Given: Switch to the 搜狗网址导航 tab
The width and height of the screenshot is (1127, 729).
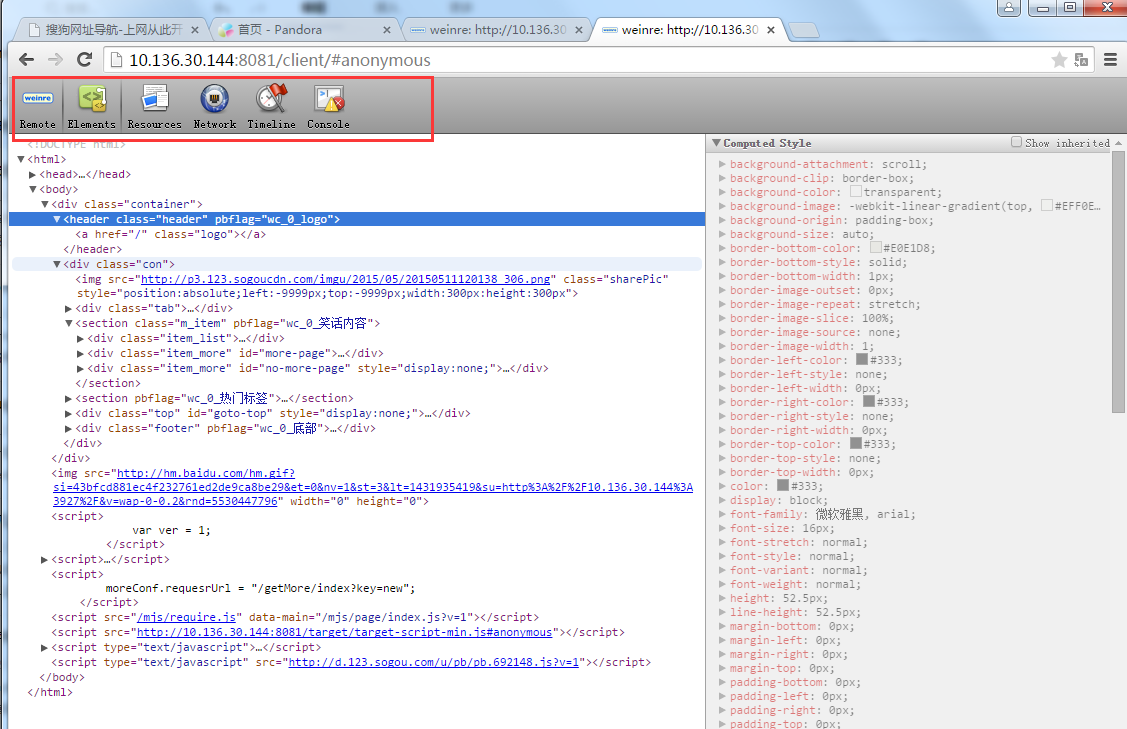Looking at the screenshot, I should [113, 30].
